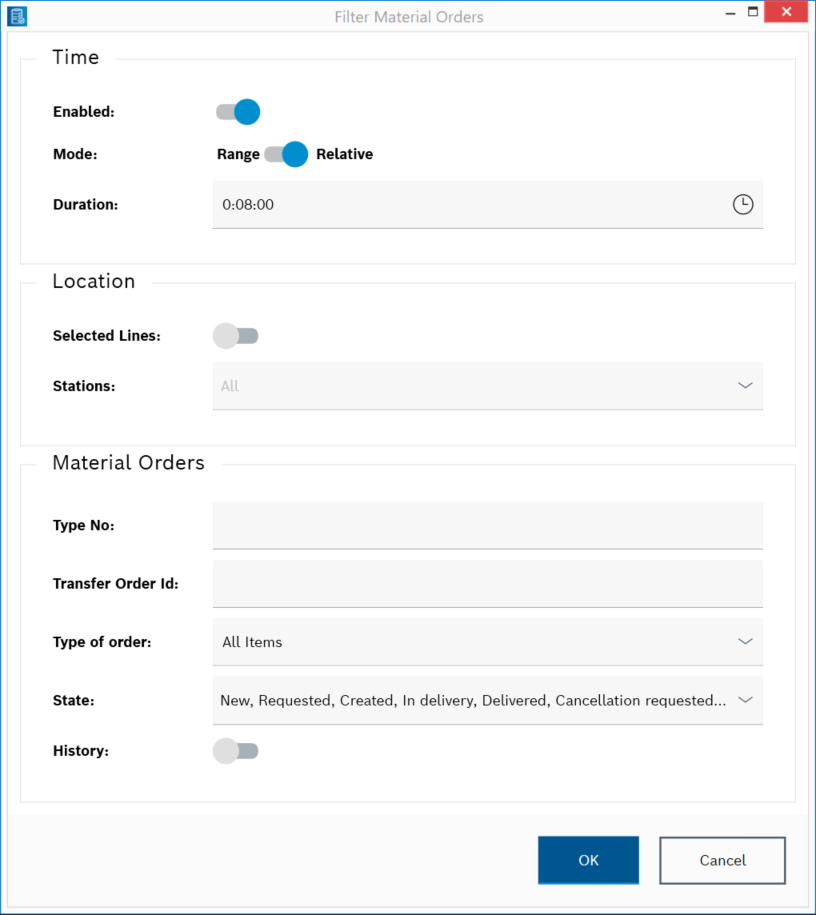
Task: Enable the Selected Lines switch
Action: (236, 336)
